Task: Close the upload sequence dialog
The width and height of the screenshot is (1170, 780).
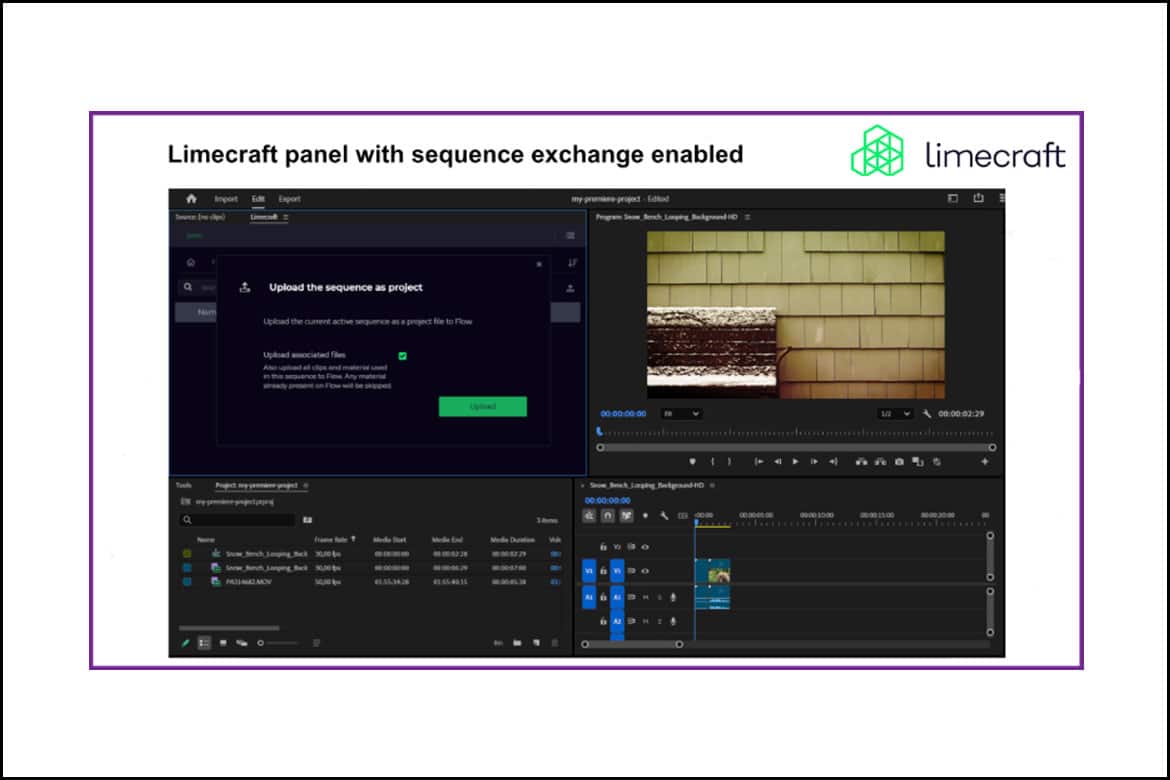Action: (x=539, y=265)
